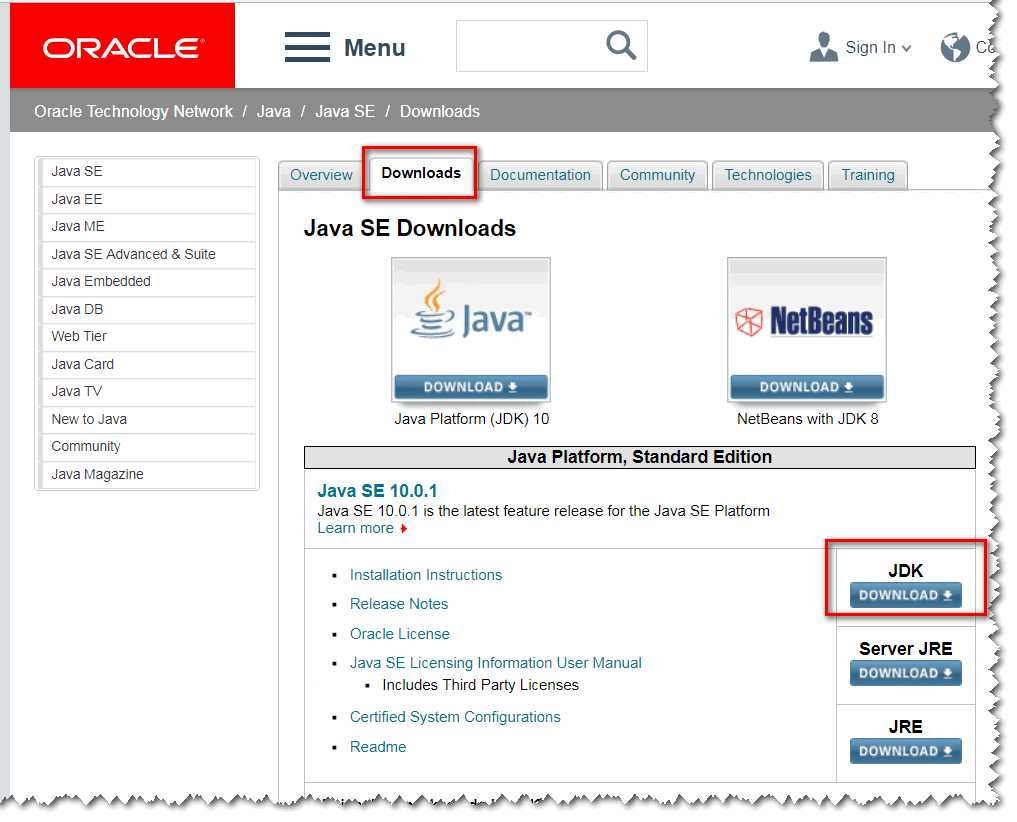
Task: Select Java Embedded sidebar item
Action: pos(148,282)
